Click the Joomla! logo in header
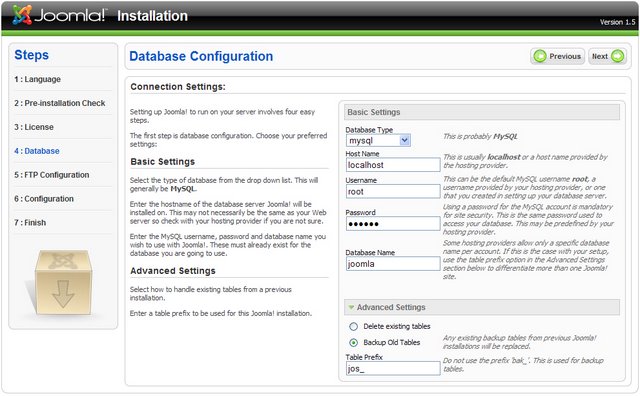The height and width of the screenshot is (396, 640). pos(59,15)
